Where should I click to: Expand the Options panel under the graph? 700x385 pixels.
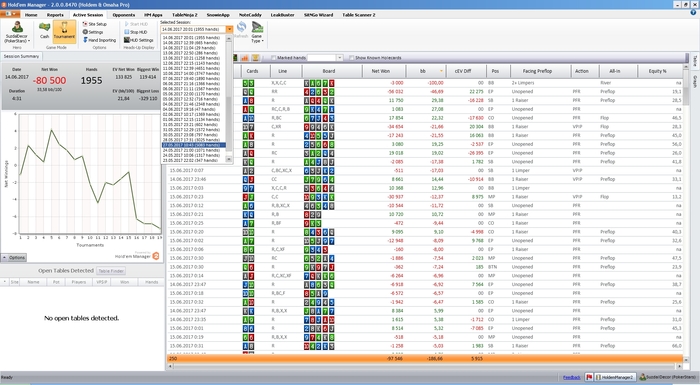pos(14,258)
